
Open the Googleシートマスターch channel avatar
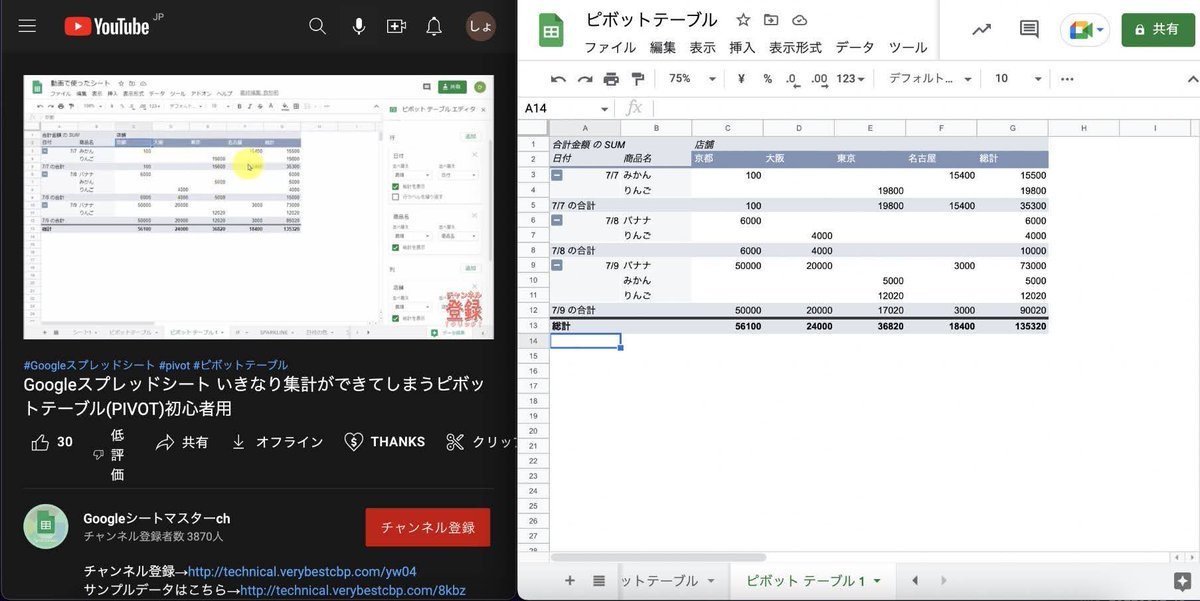(46, 527)
